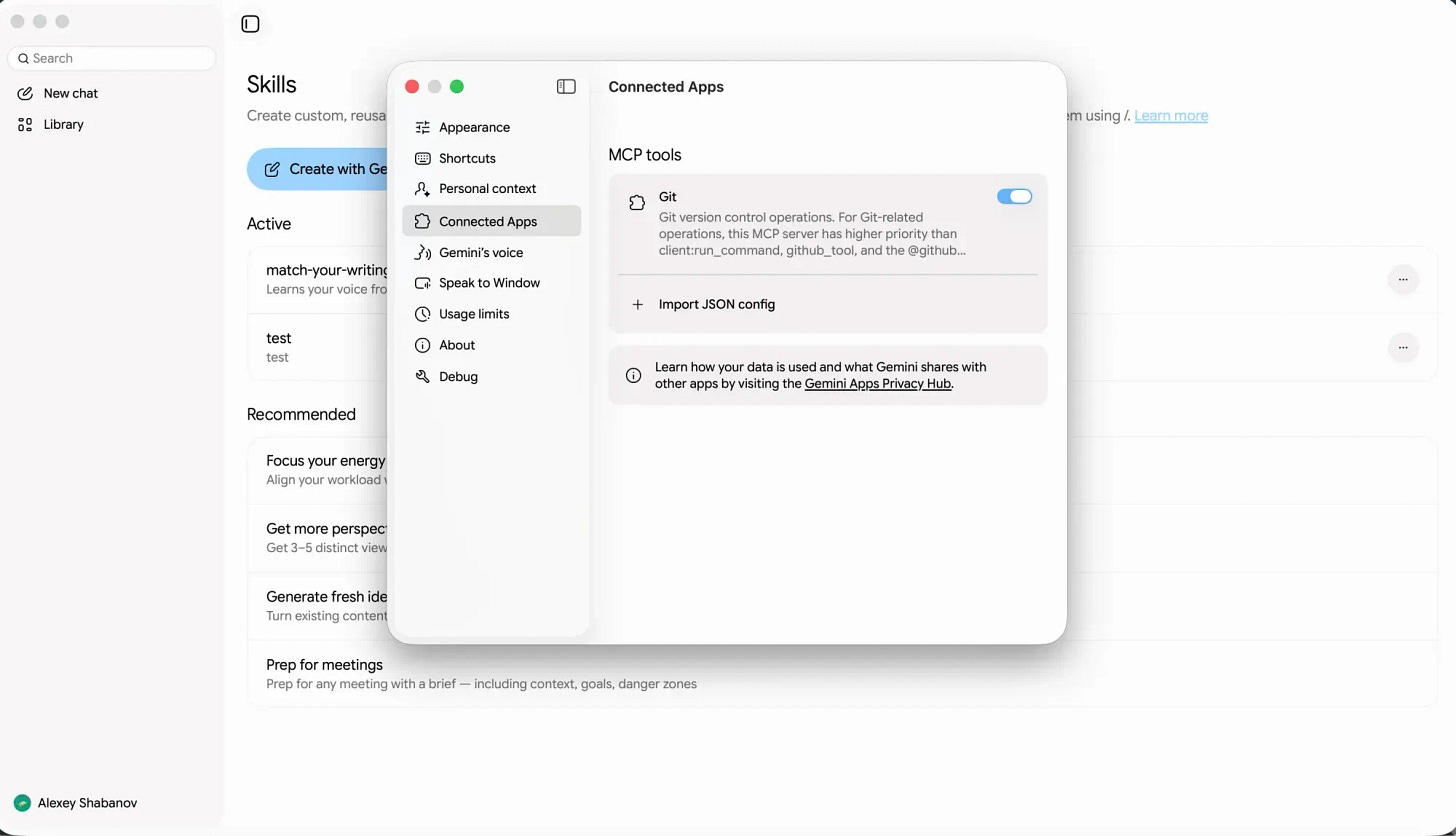The width and height of the screenshot is (1456, 836).
Task: Select the Prep for meetings skill
Action: pyautogui.click(x=842, y=674)
